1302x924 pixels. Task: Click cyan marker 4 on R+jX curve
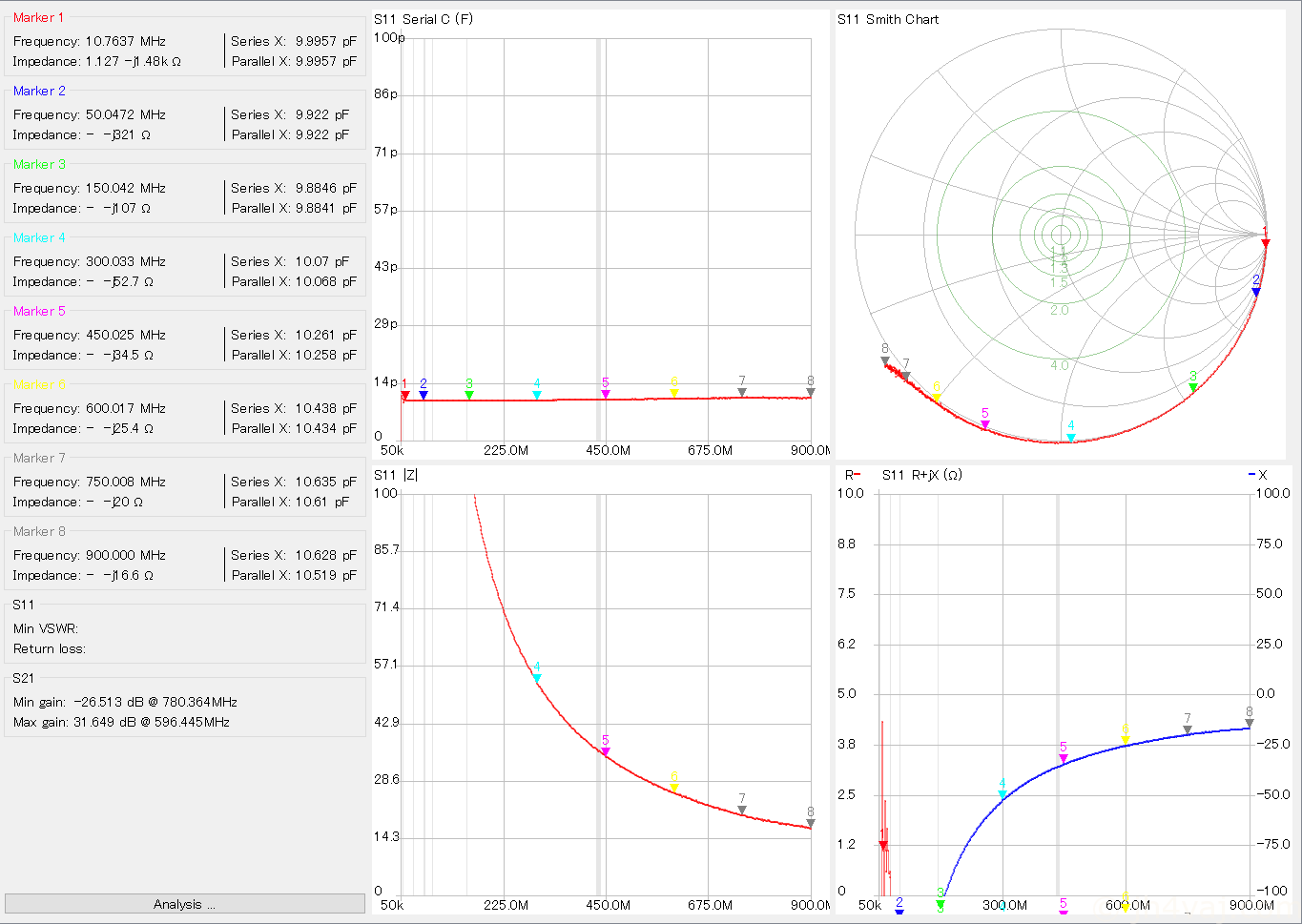tap(1002, 793)
